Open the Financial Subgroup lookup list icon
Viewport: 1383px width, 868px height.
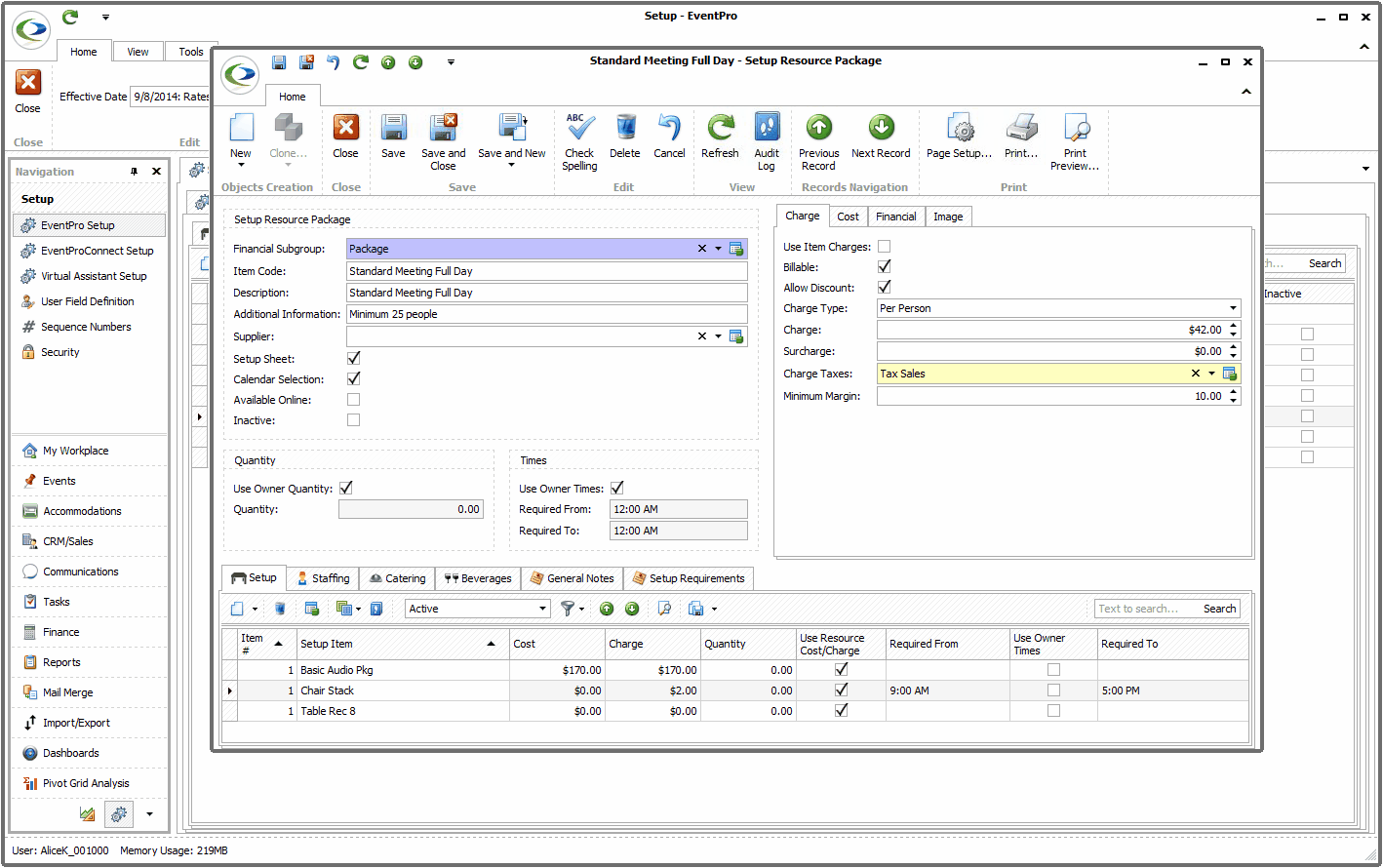click(x=736, y=249)
